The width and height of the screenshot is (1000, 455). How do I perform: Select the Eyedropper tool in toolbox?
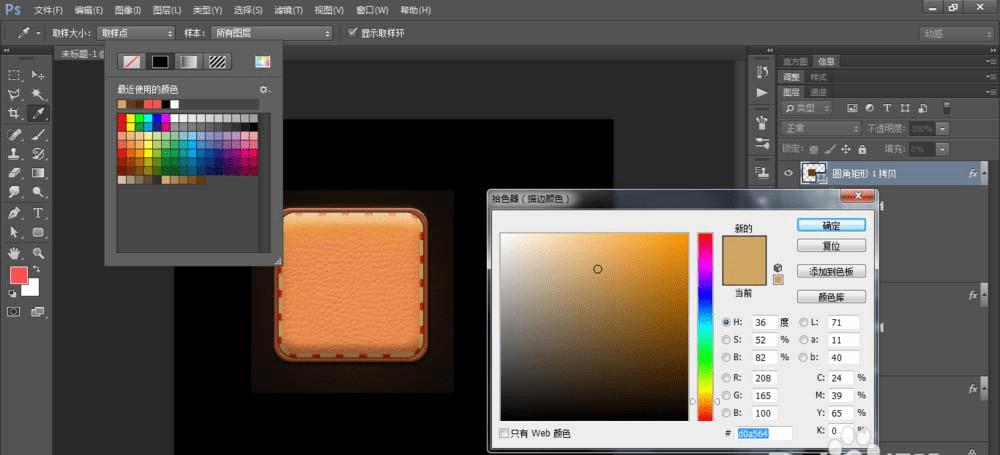point(38,114)
